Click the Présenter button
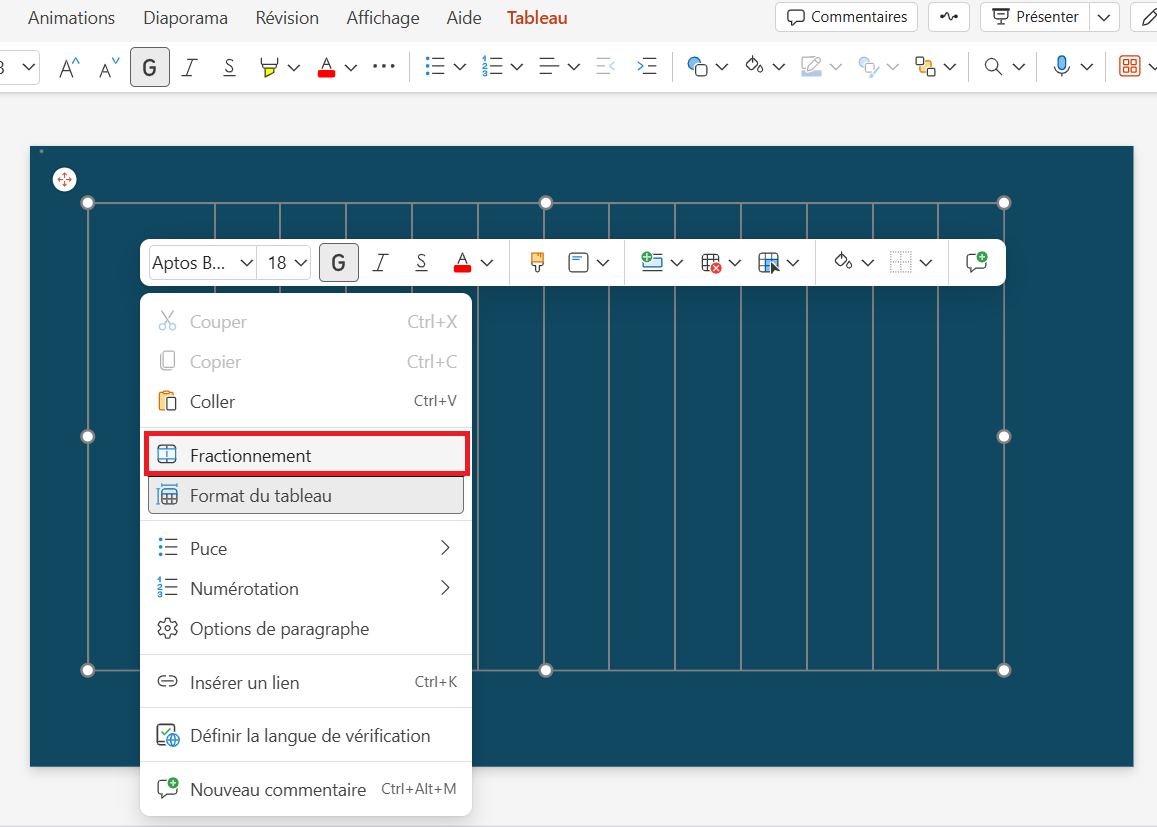This screenshot has height=827, width=1157. point(1034,16)
